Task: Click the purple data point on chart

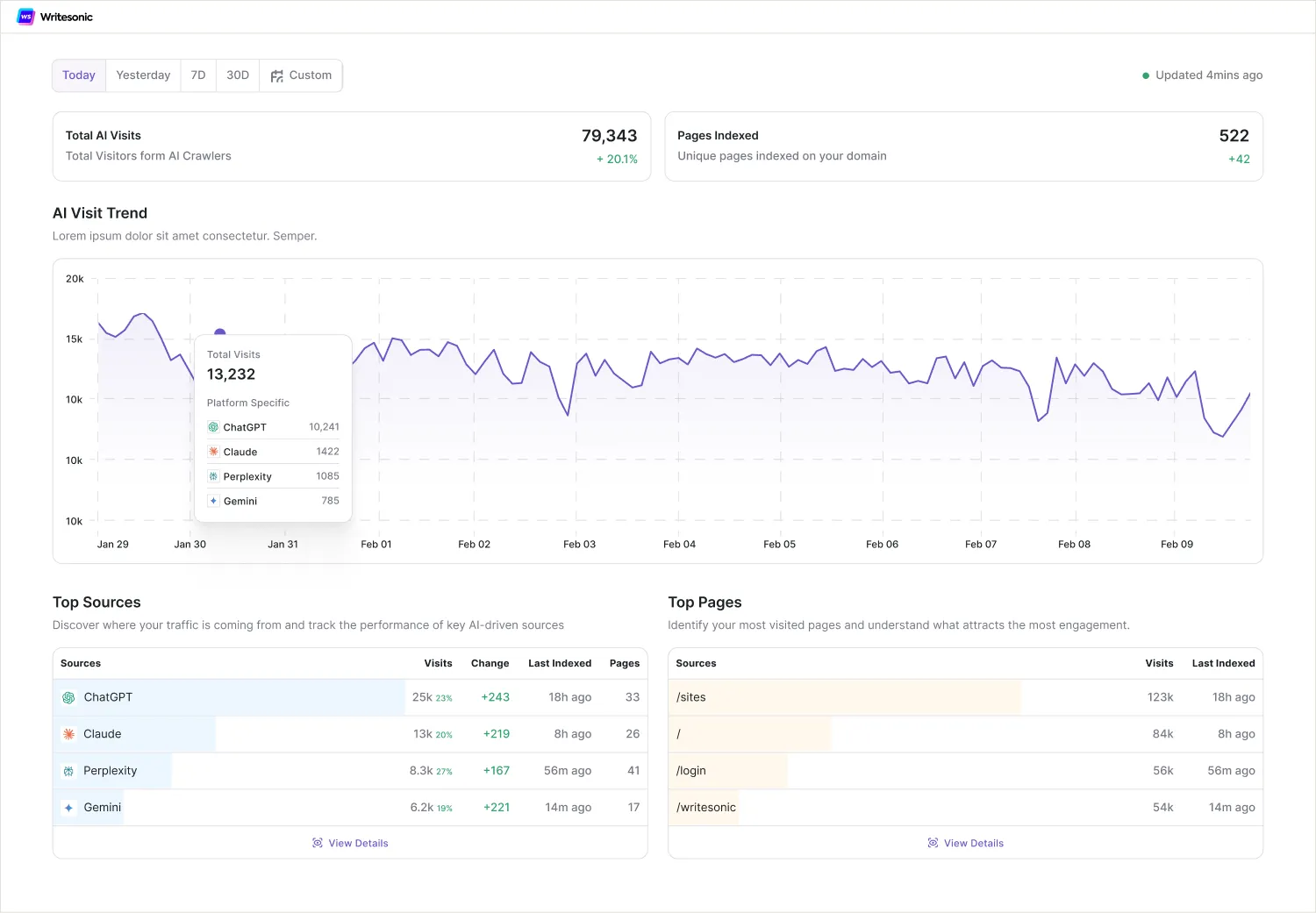Action: click(220, 333)
